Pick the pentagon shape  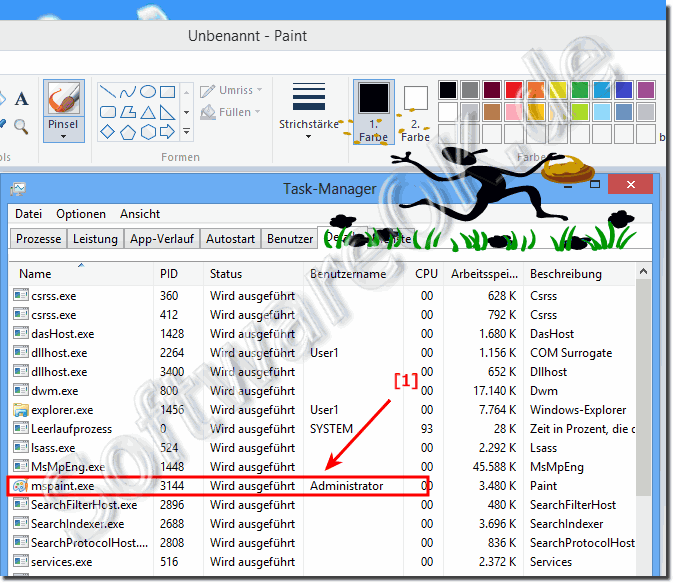(127, 132)
